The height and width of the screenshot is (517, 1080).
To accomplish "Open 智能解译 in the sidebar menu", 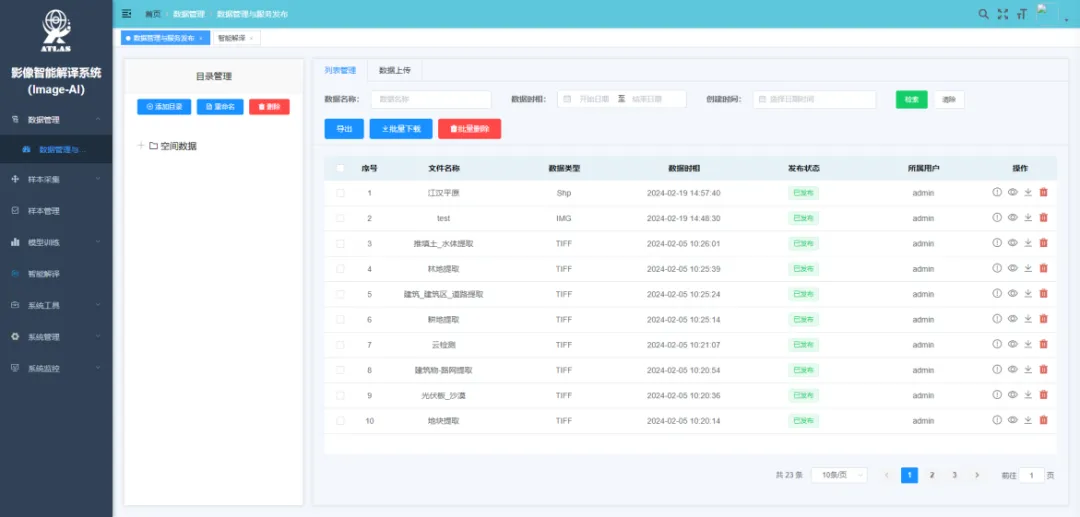I will pyautogui.click(x=44, y=274).
